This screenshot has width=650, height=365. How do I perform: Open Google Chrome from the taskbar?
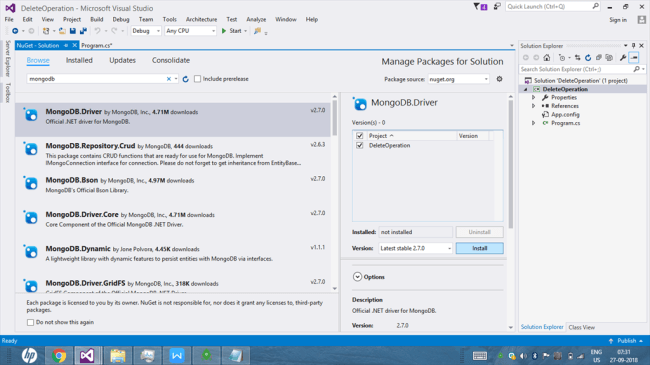tap(59, 355)
